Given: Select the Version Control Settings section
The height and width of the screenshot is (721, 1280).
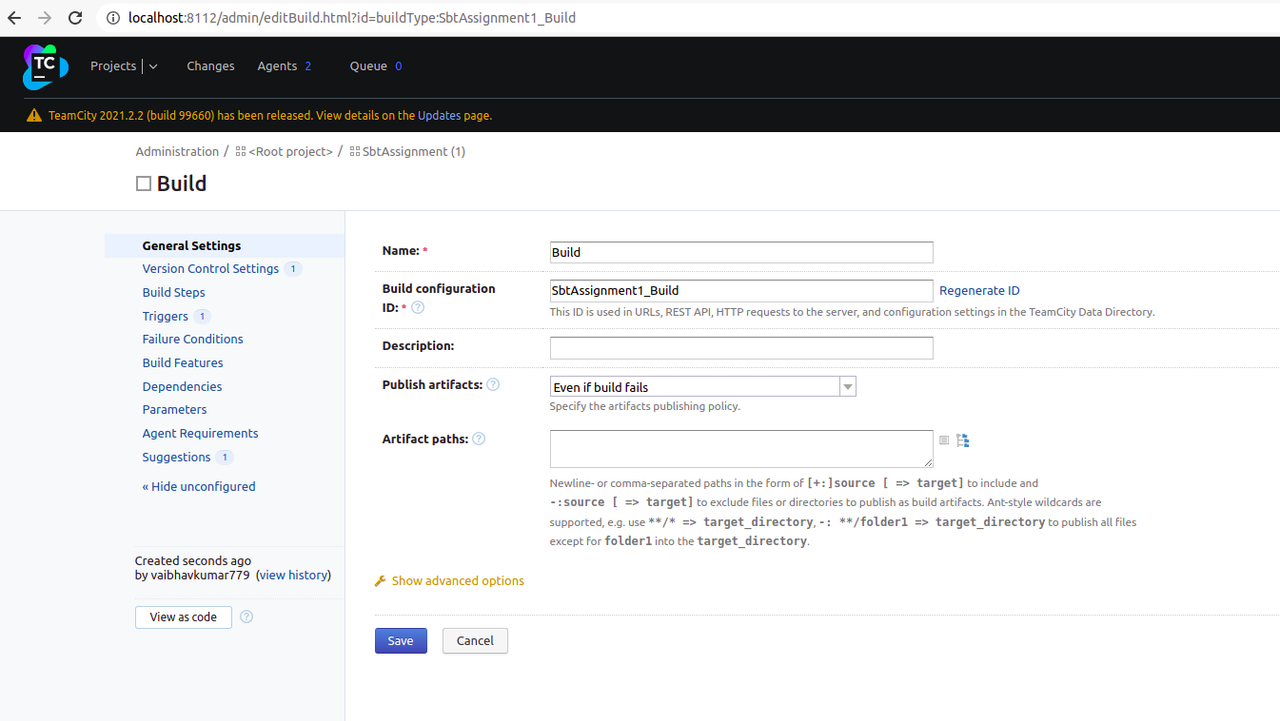Looking at the screenshot, I should 208,268.
